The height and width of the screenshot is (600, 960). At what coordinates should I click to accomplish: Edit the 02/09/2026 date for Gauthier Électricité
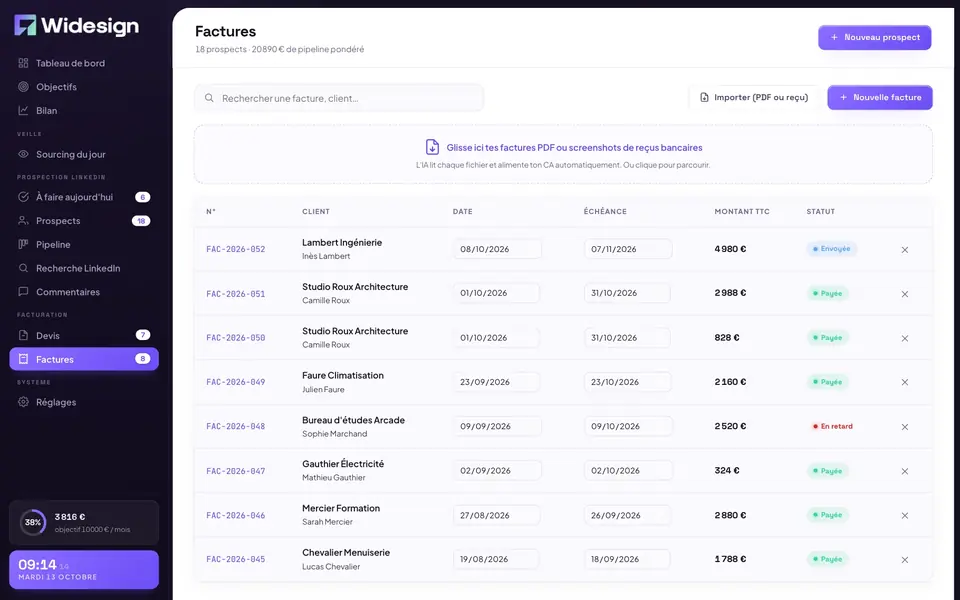497,471
